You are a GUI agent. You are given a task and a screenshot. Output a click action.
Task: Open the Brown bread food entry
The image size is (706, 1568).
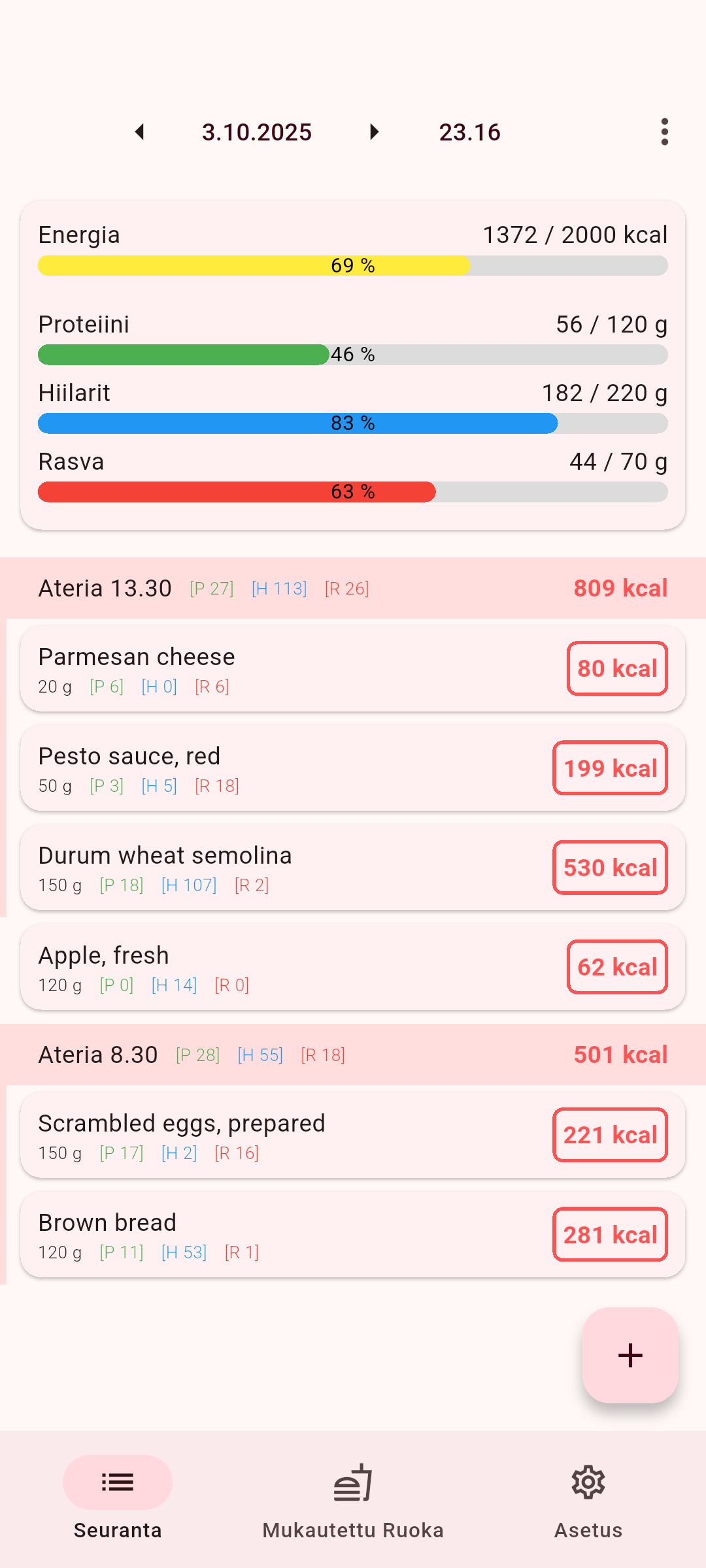tap(281, 1235)
